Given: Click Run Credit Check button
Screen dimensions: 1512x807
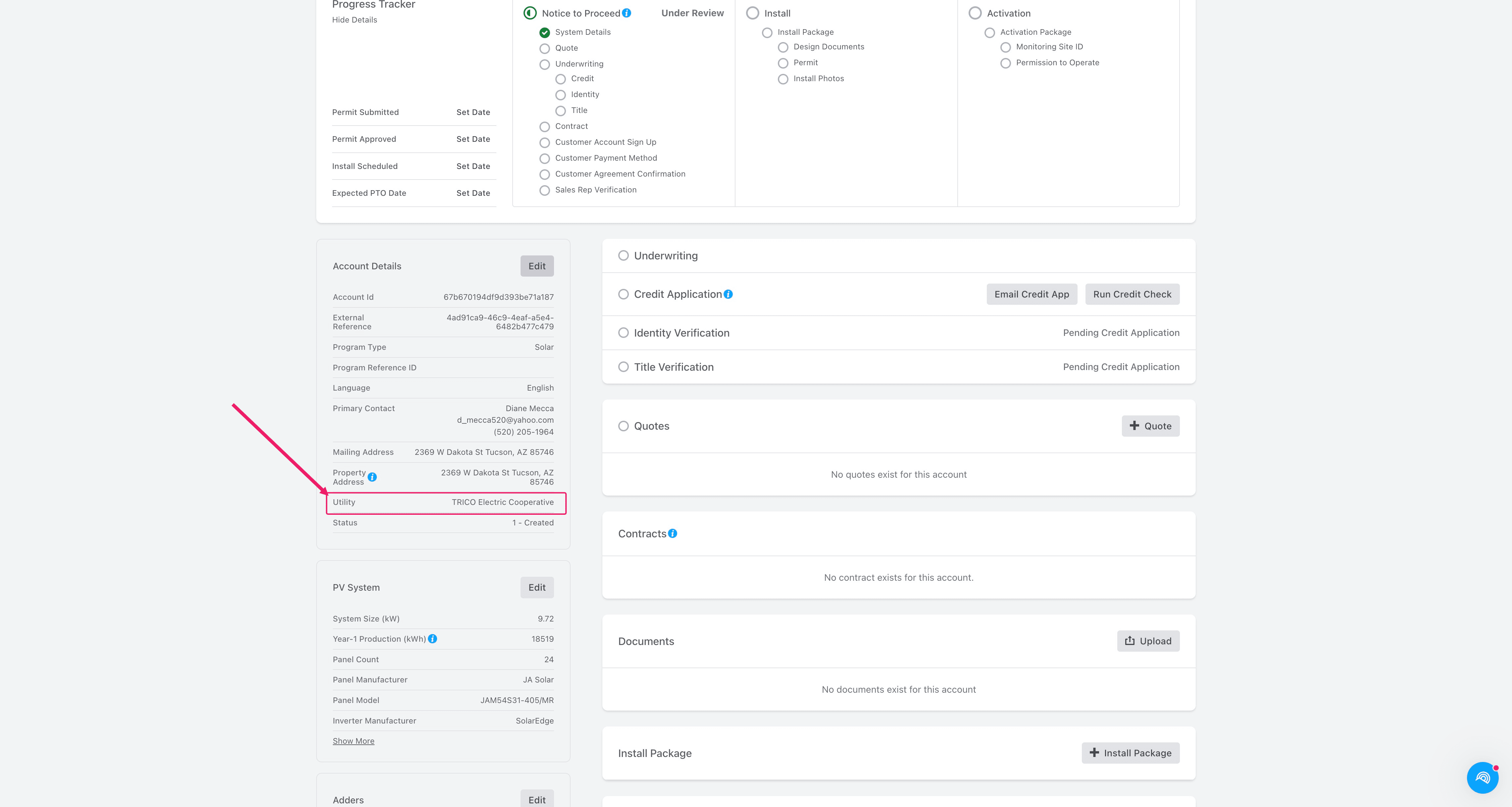Looking at the screenshot, I should click(x=1132, y=294).
